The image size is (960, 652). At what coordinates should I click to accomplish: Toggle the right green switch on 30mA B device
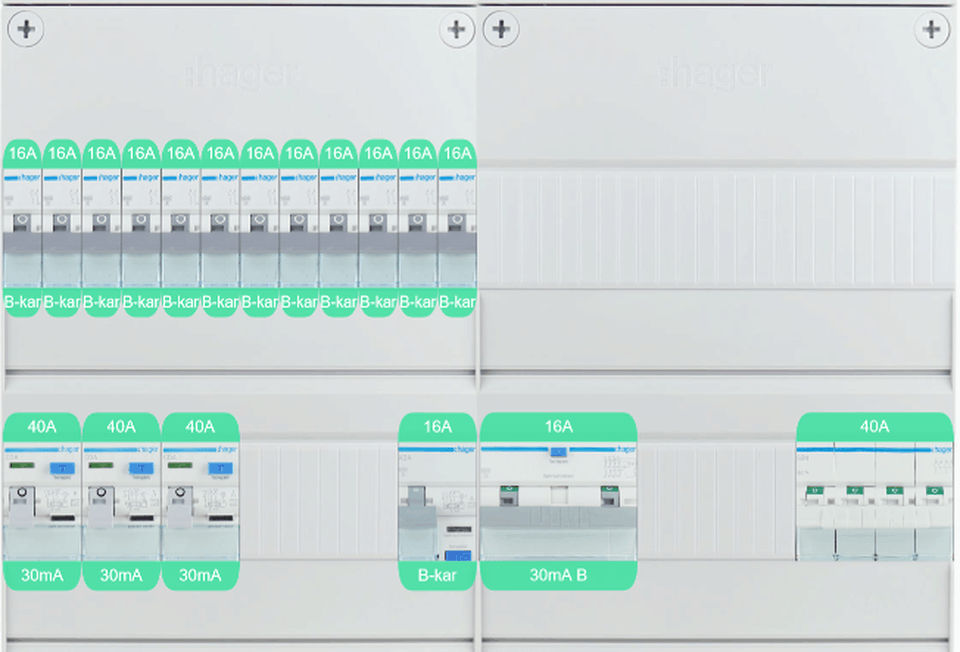pyautogui.click(x=609, y=495)
